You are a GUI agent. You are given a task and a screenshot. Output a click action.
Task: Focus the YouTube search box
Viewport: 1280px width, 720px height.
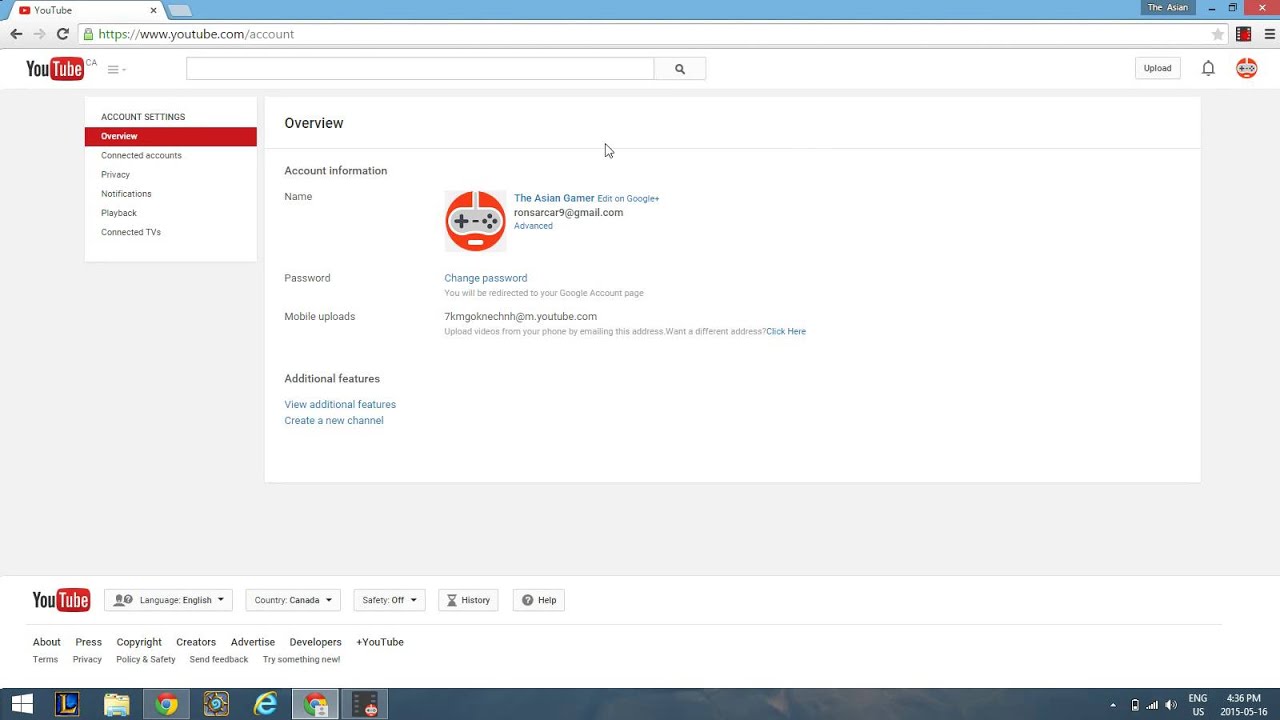tap(420, 69)
